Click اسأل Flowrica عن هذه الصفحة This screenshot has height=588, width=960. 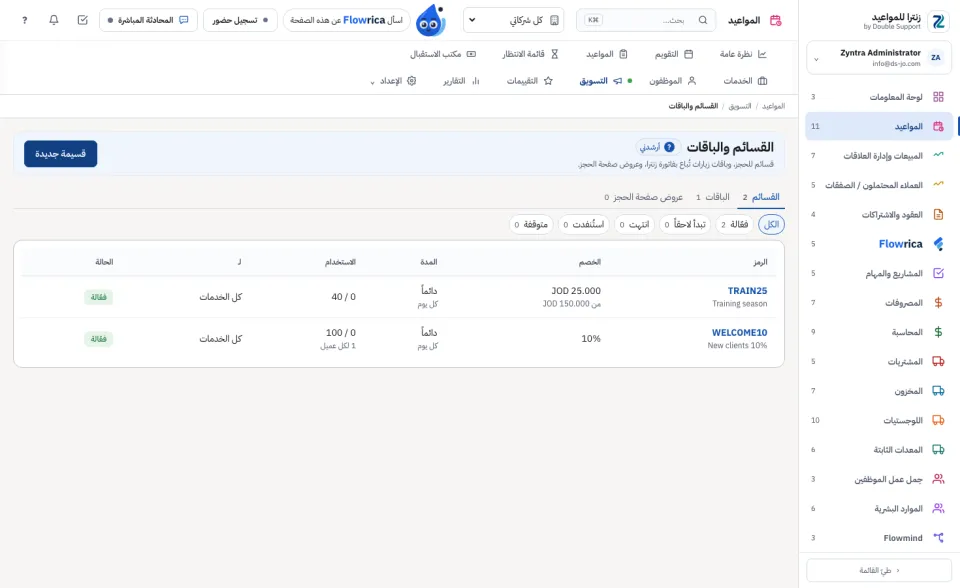347,20
